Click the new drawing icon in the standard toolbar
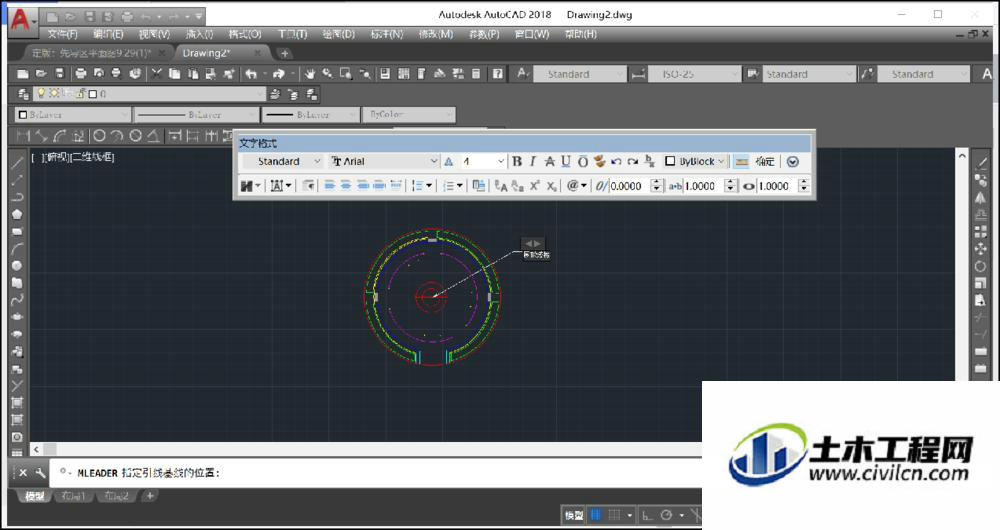The width and height of the screenshot is (1000, 530). coord(23,74)
